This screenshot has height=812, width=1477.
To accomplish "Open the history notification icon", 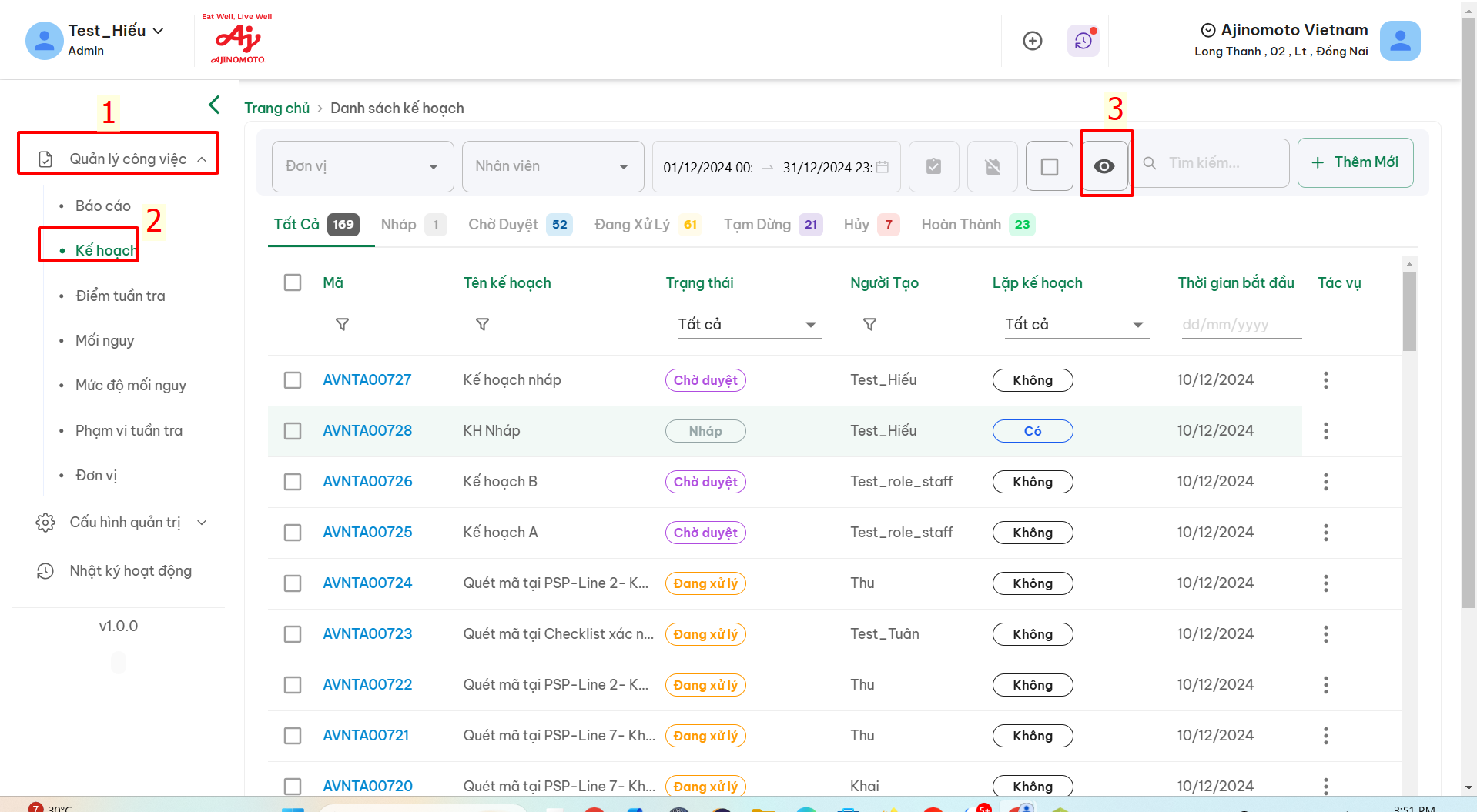I will pyautogui.click(x=1083, y=41).
